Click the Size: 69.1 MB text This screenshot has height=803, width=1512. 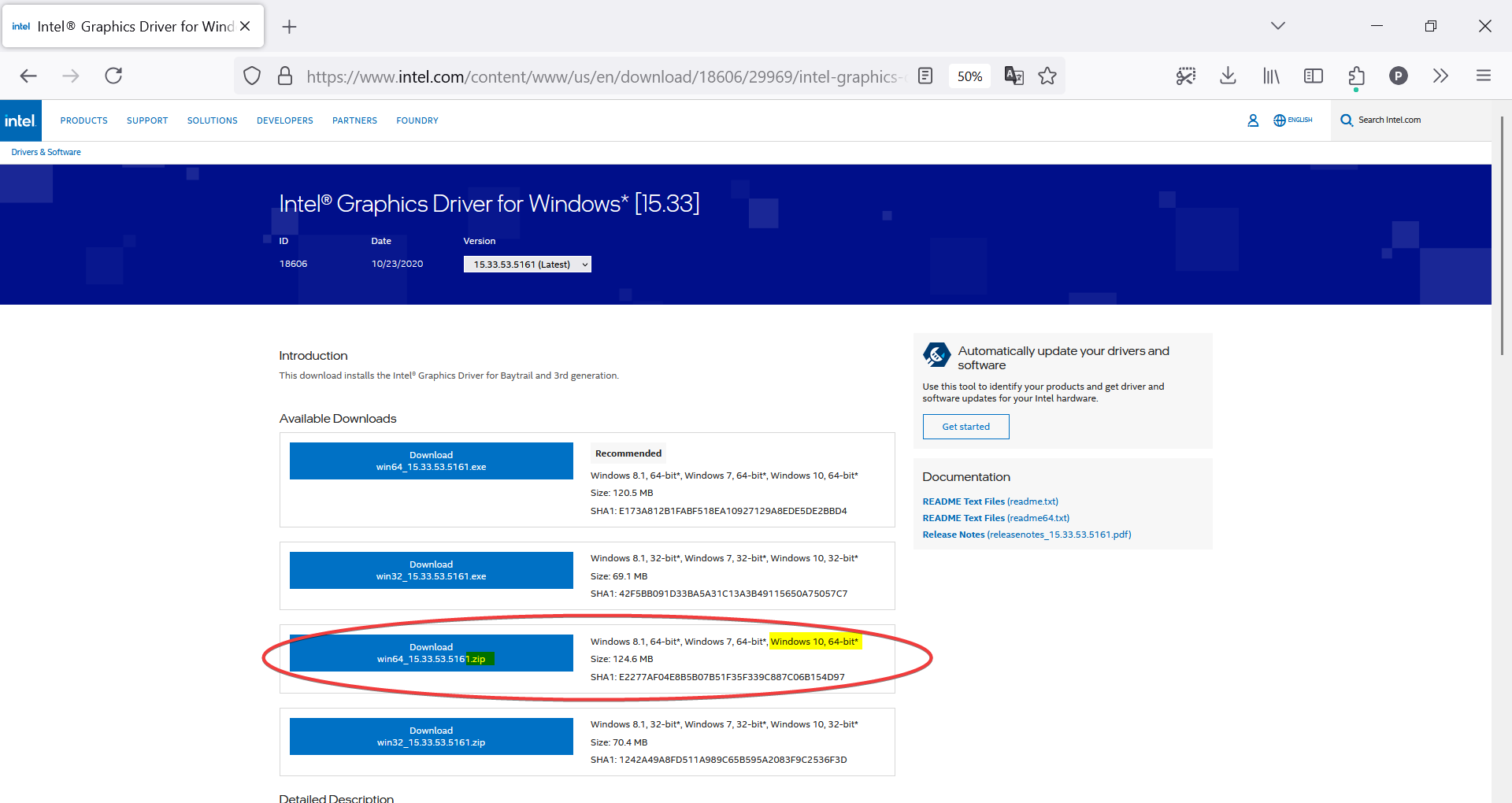tap(619, 576)
